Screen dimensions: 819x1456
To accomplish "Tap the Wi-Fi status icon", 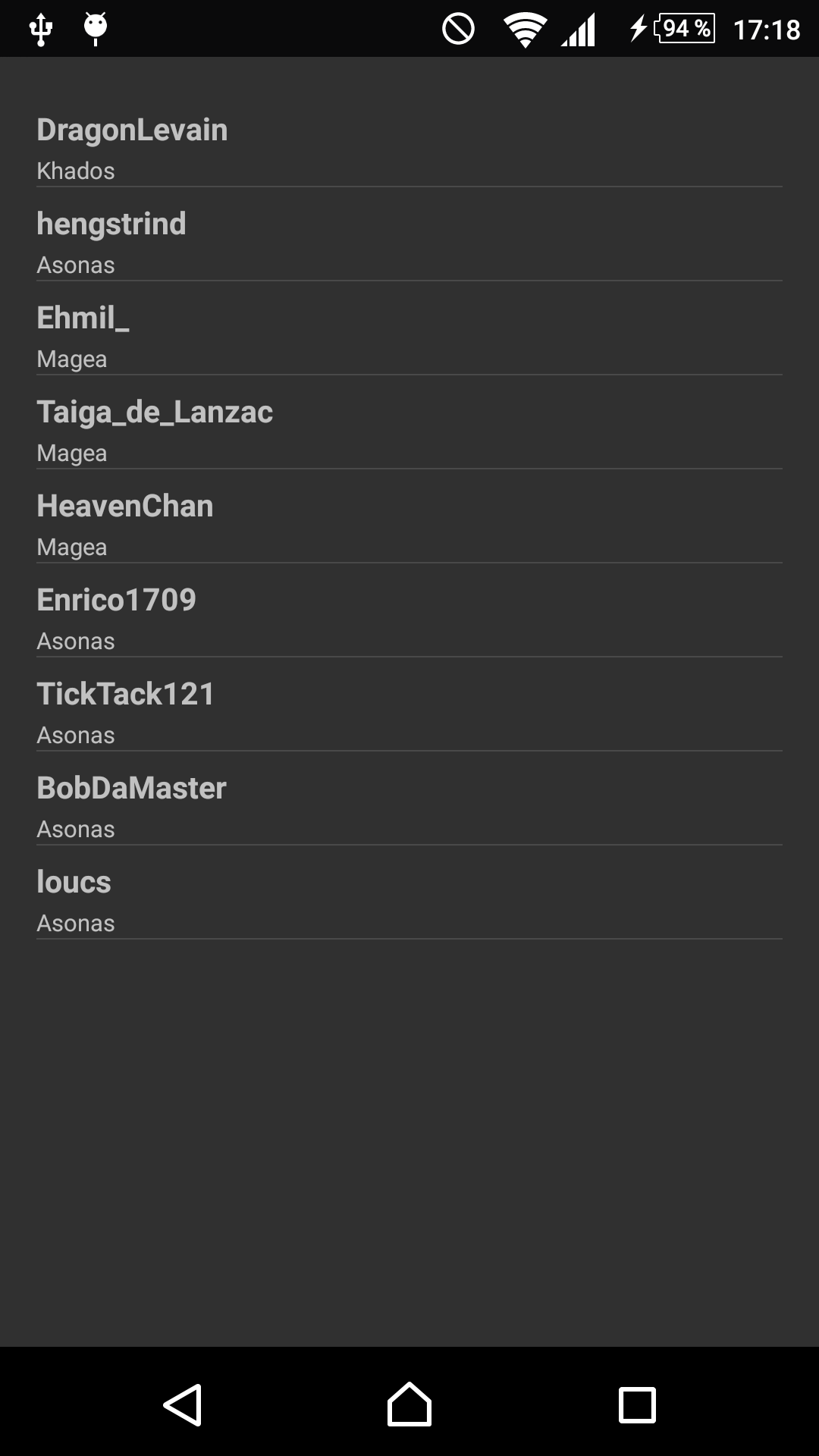I will pos(525,30).
